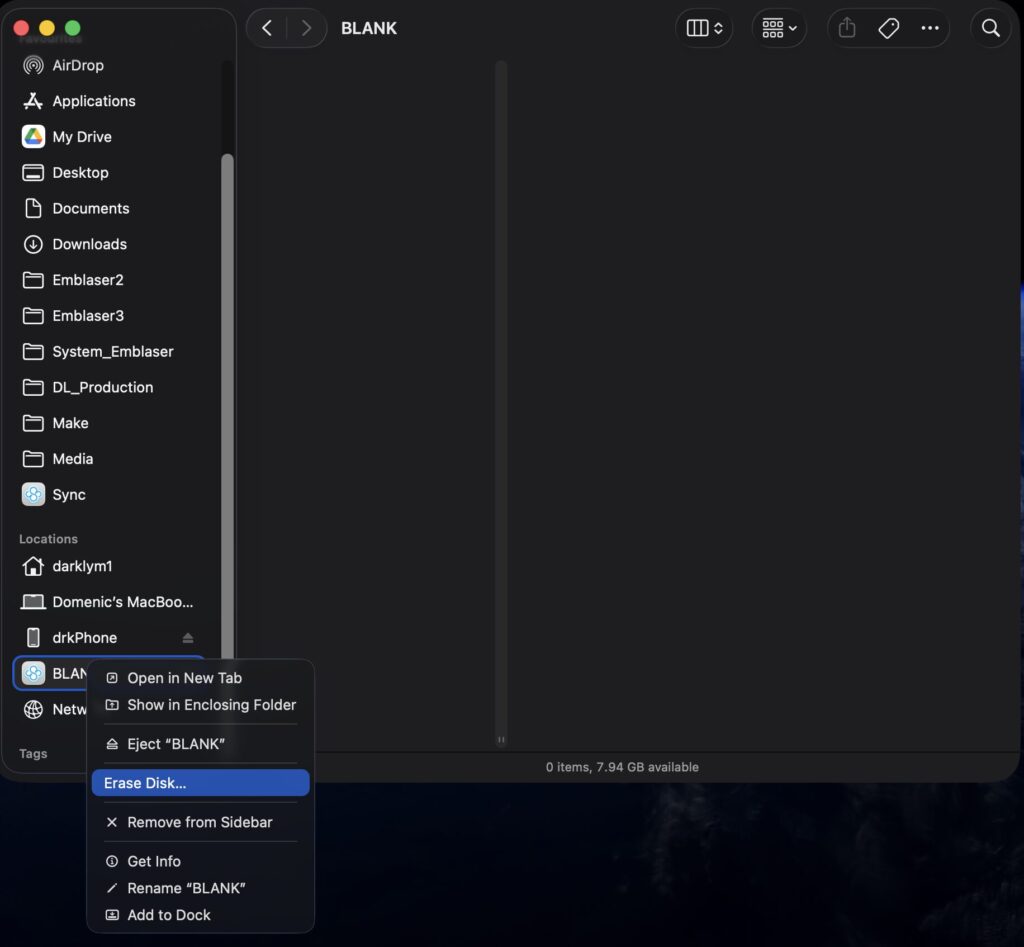The image size is (1024, 947).
Task: Open the Downloads folder in sidebar
Action: 89,244
